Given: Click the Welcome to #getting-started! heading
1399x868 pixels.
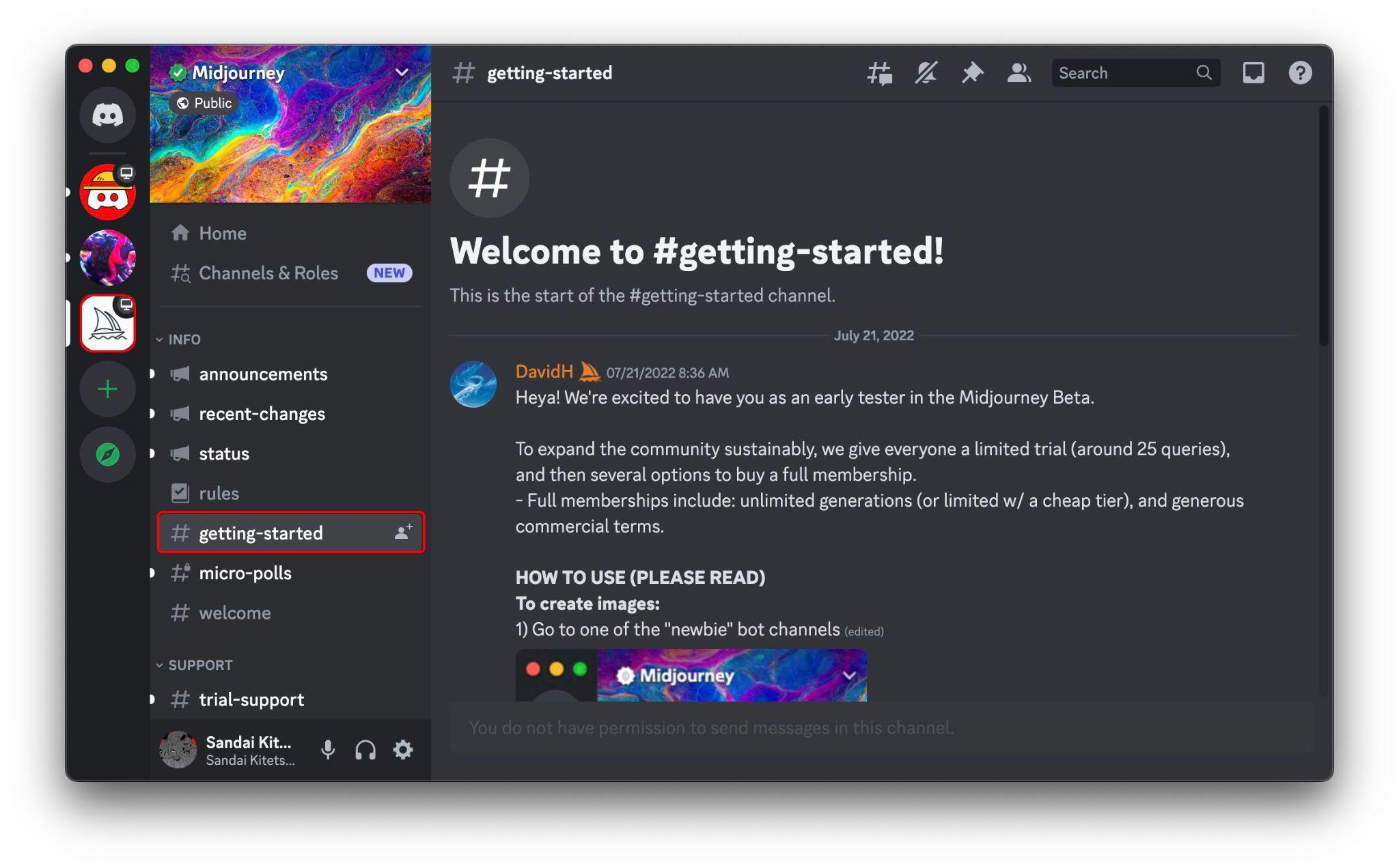Looking at the screenshot, I should point(697,251).
